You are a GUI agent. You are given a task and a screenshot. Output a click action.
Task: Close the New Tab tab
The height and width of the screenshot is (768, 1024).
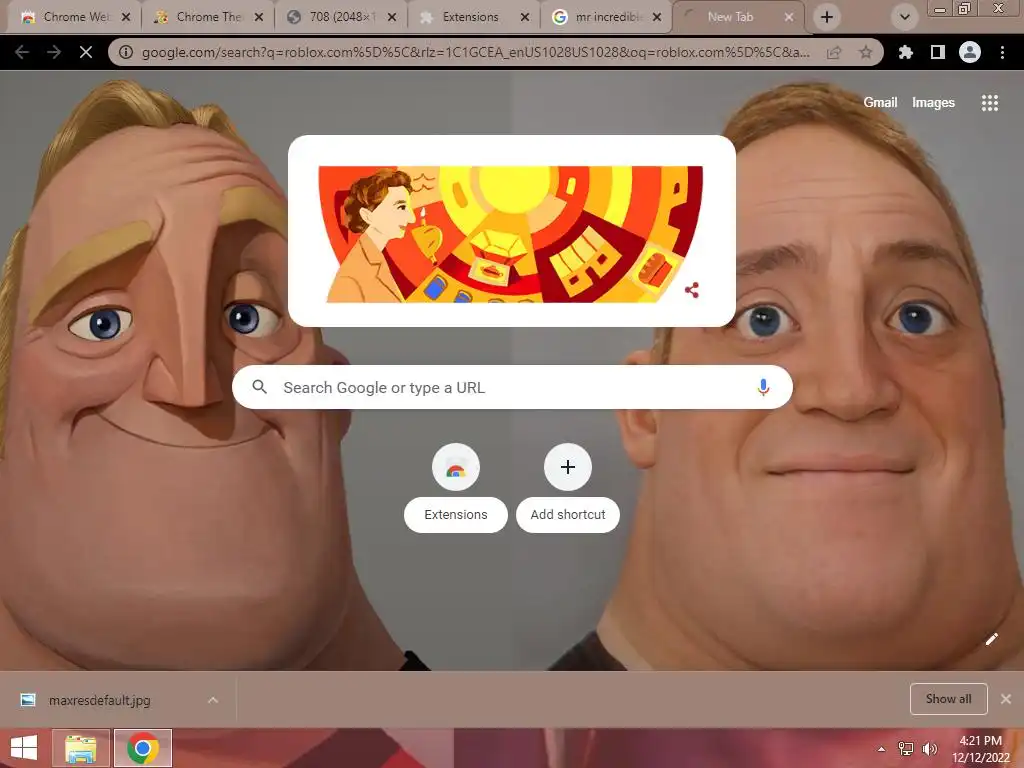click(x=789, y=17)
